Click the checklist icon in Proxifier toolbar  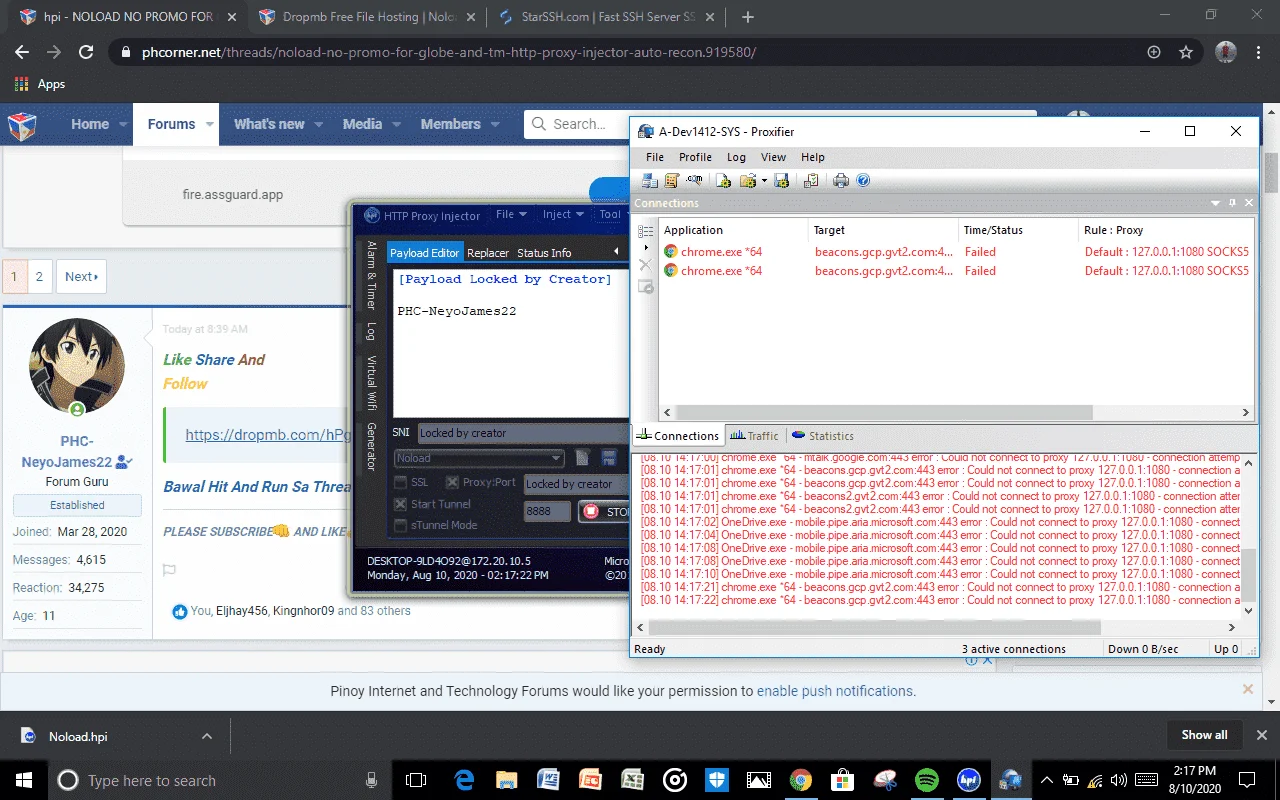point(811,180)
